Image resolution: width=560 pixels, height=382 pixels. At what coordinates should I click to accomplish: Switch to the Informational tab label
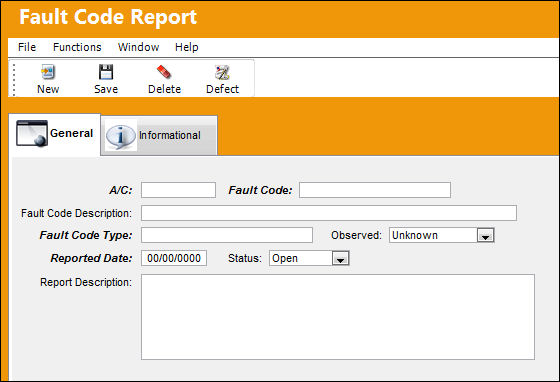[170, 135]
